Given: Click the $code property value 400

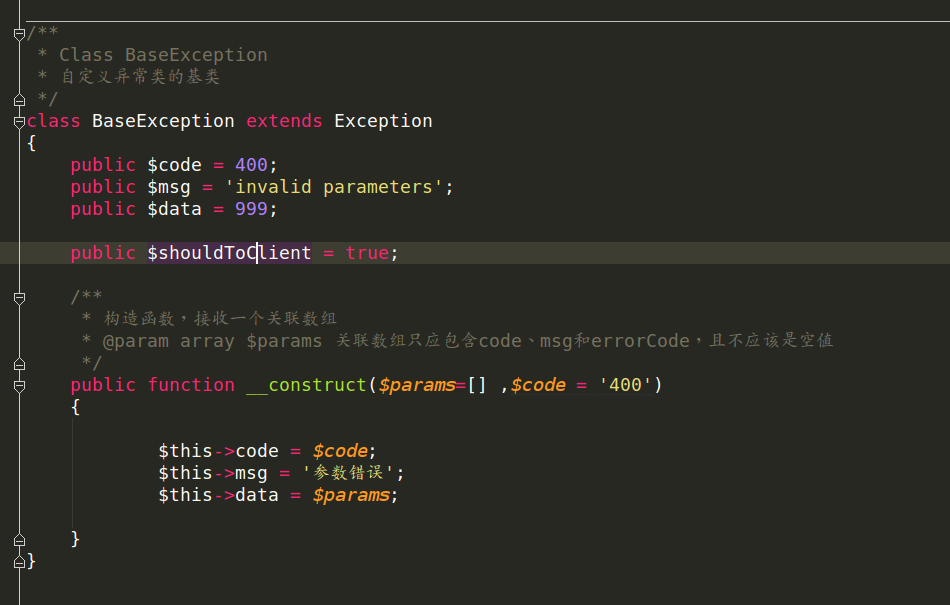Looking at the screenshot, I should pyautogui.click(x=251, y=165).
